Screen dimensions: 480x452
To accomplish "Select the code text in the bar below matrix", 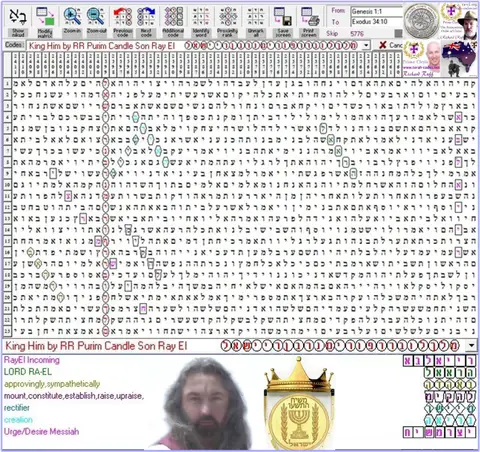I will tap(96, 346).
